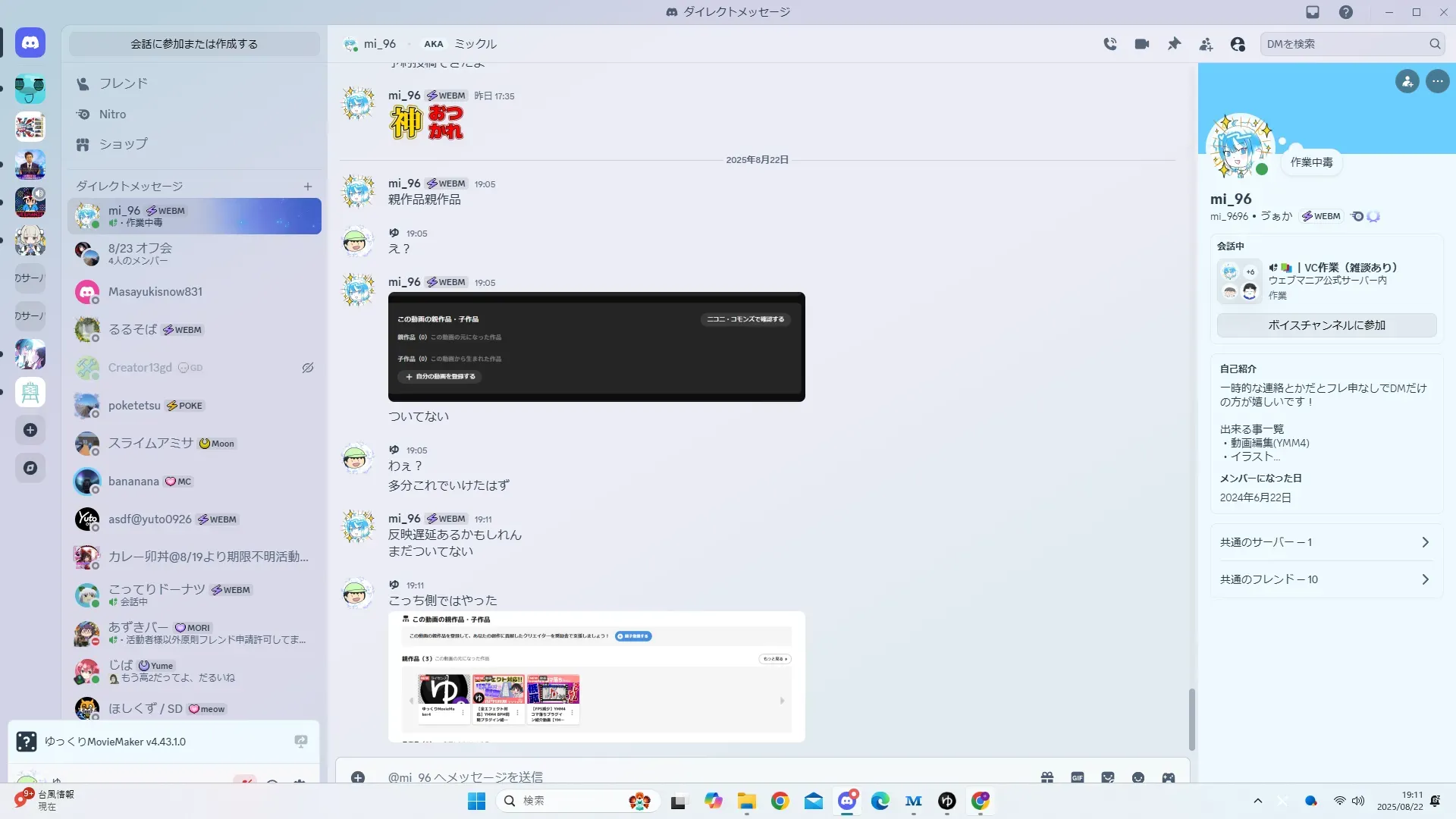Open the gift Nitro icon
The height and width of the screenshot is (819, 1456).
pos(1047,777)
